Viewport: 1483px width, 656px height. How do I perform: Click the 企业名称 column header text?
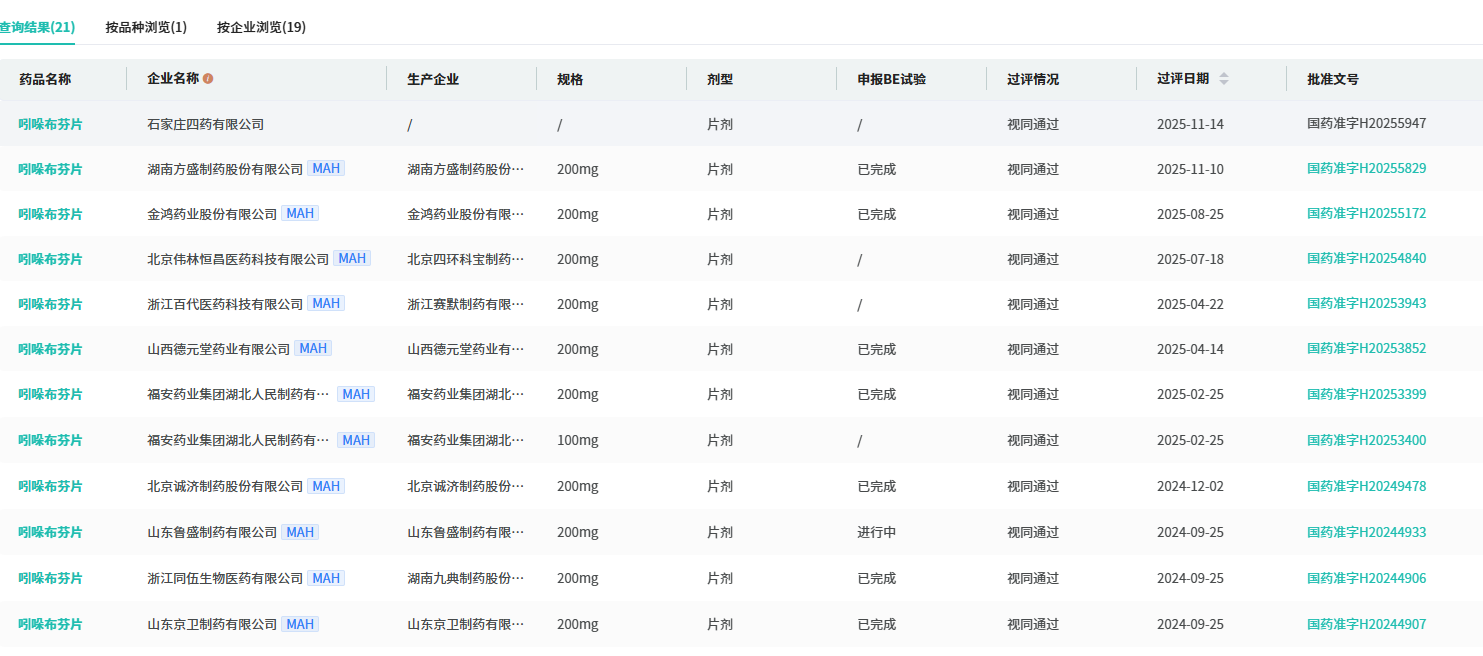(173, 79)
